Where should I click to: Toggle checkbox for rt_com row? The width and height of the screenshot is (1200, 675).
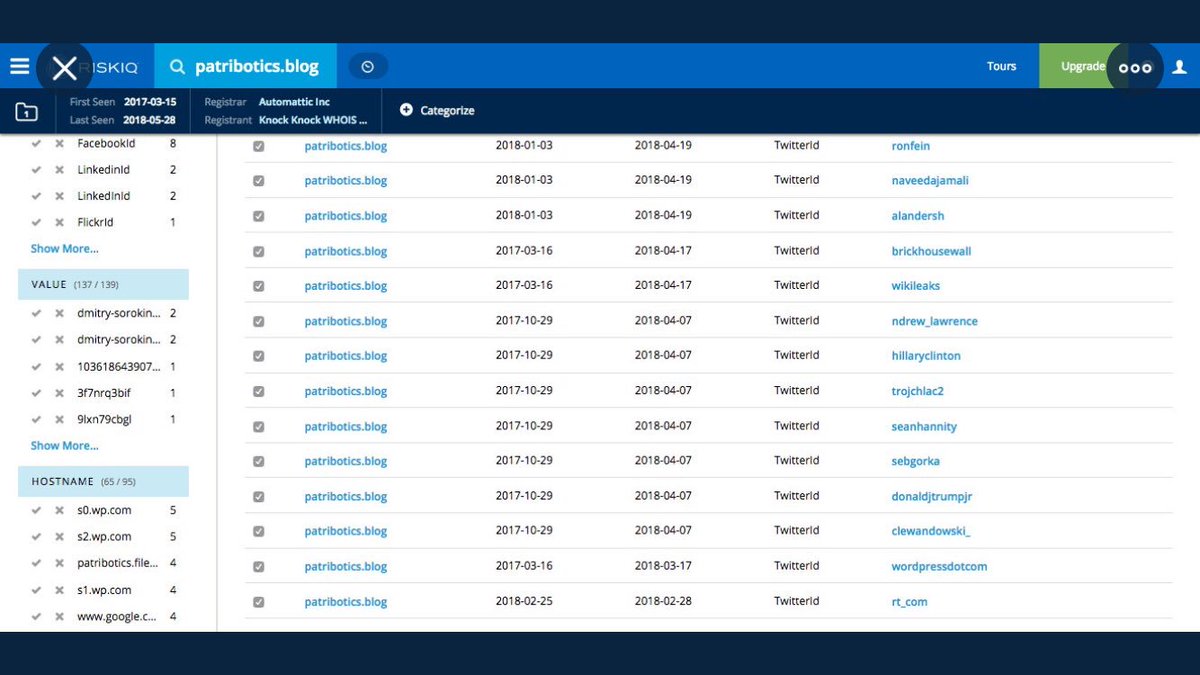point(258,602)
